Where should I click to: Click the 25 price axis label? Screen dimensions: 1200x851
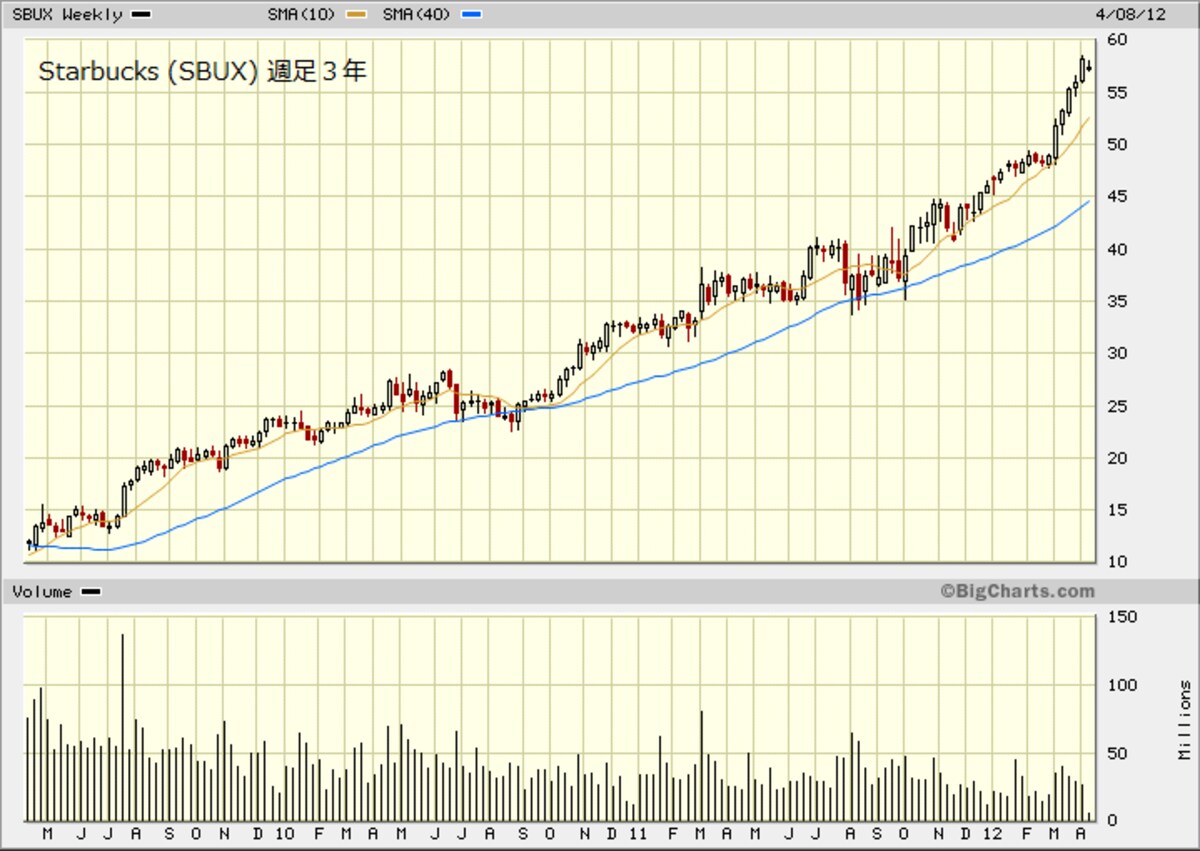(x=1118, y=406)
